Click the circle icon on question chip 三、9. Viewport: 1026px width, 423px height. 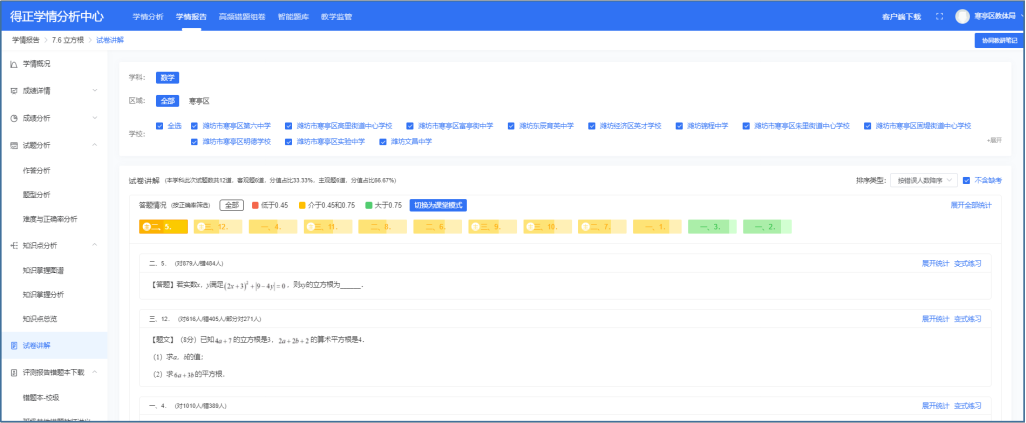[x=476, y=227]
